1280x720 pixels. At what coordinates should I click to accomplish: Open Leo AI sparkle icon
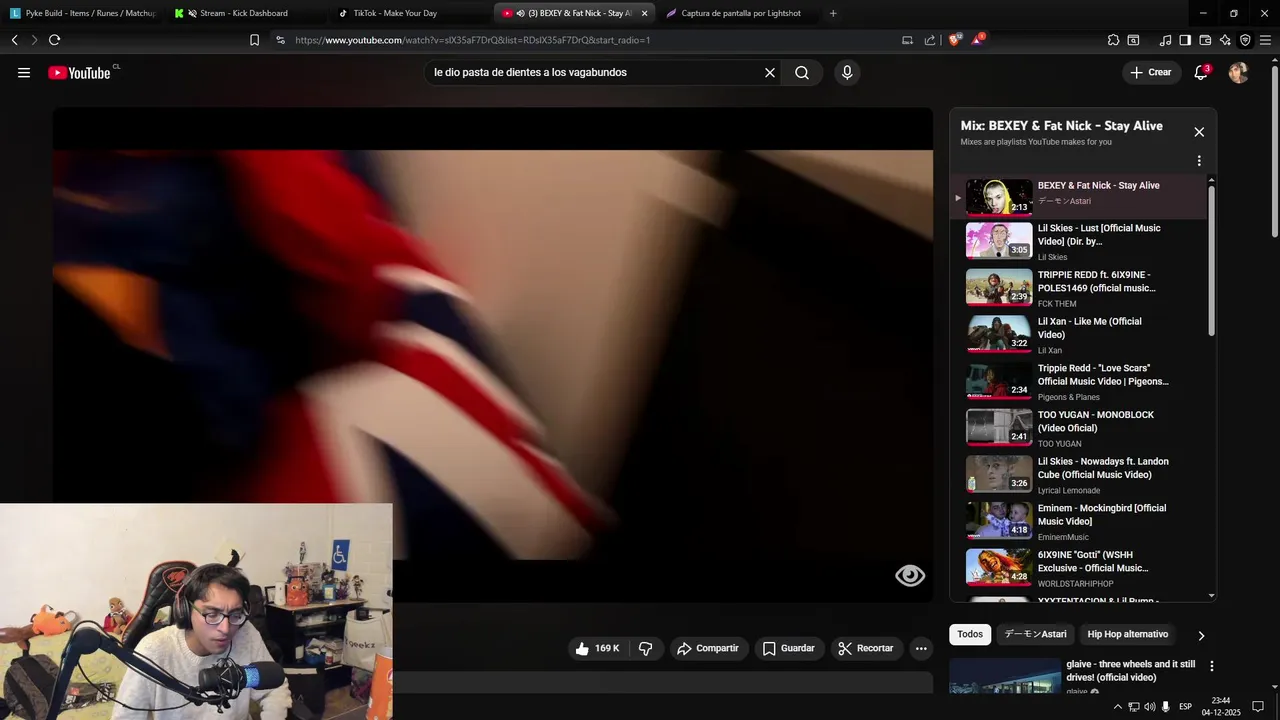point(1225,40)
